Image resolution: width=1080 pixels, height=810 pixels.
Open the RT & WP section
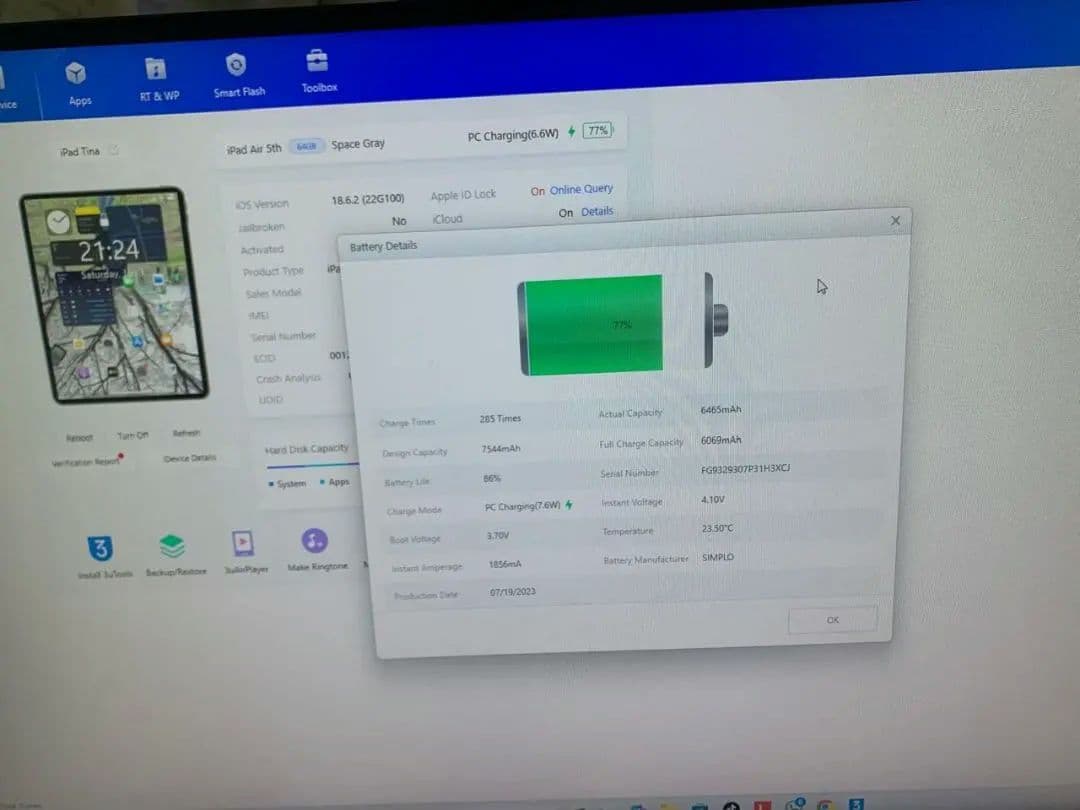tap(158, 78)
